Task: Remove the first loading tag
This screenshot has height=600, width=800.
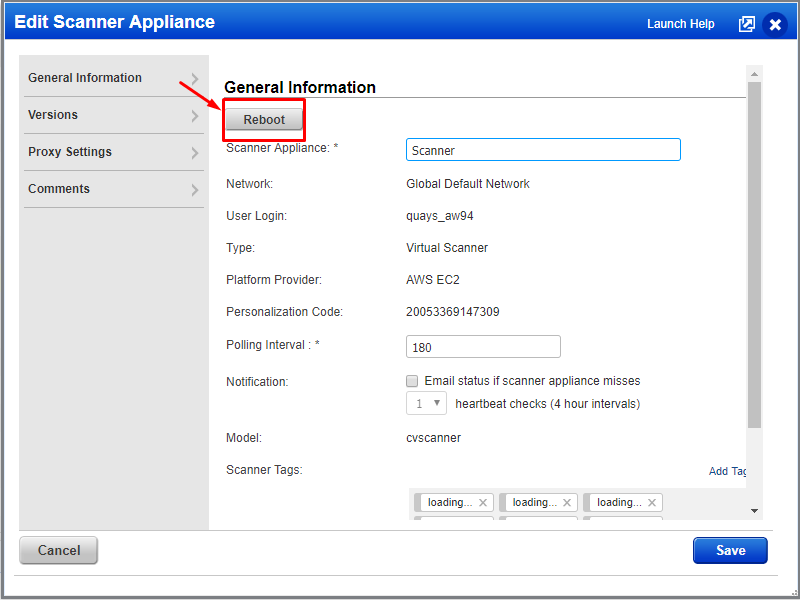Action: (483, 502)
